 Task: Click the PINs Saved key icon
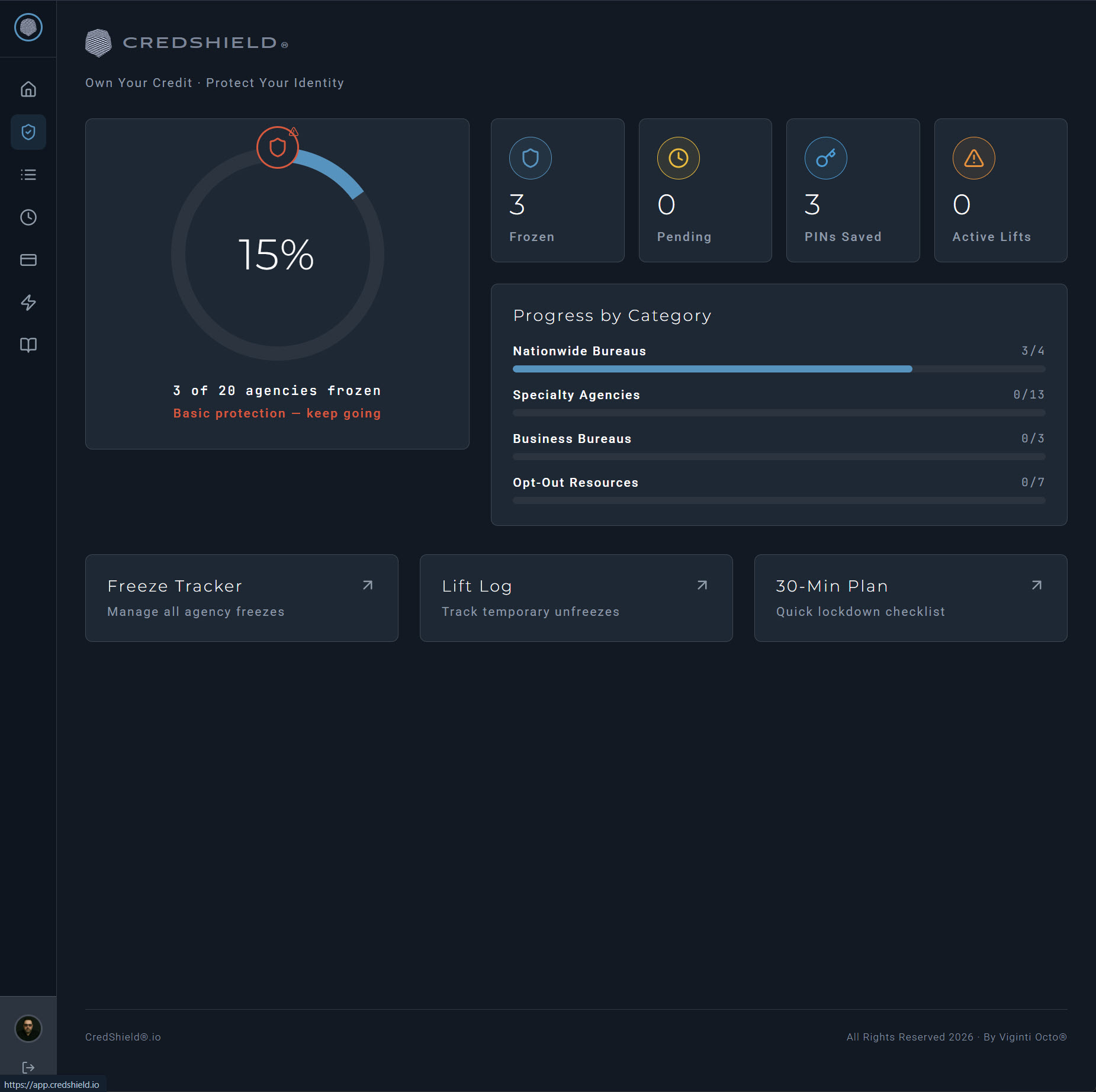point(826,158)
